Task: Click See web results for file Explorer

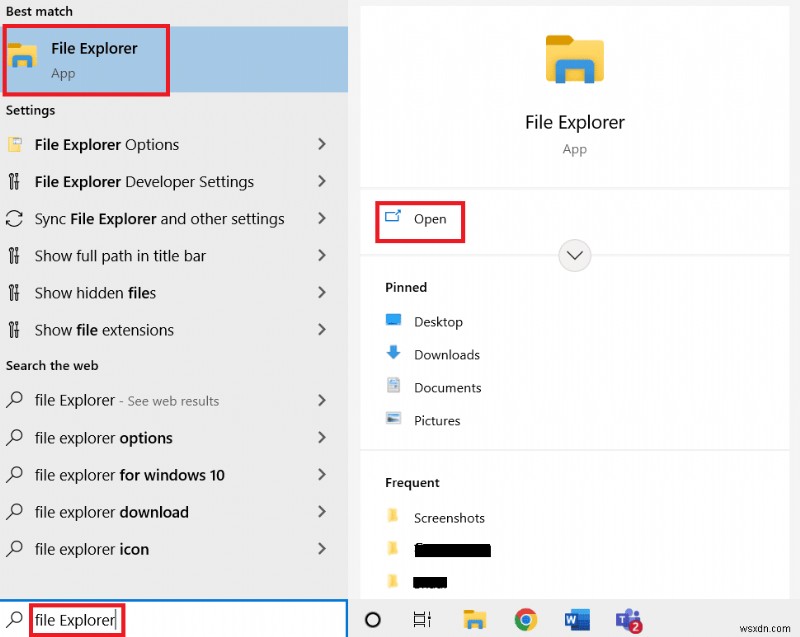Action: (x=126, y=400)
